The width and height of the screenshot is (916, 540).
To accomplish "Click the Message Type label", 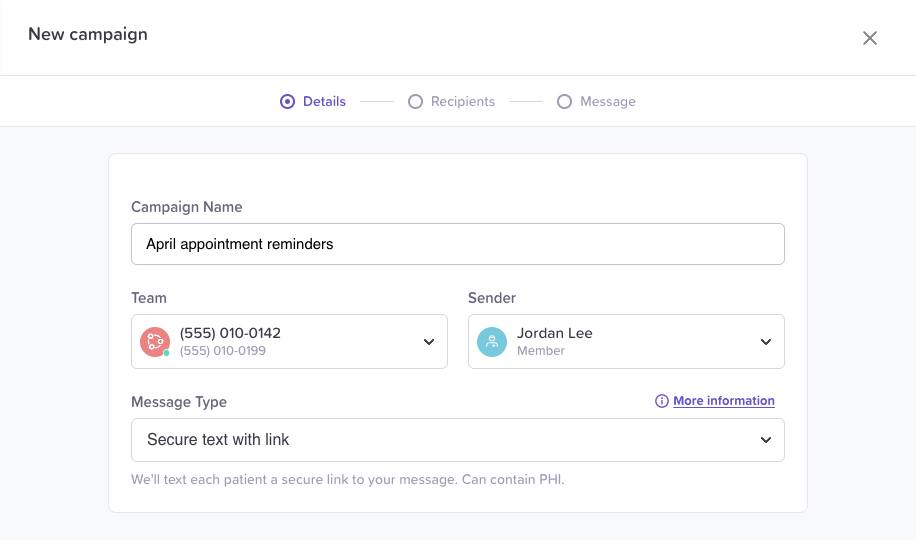I will [179, 402].
